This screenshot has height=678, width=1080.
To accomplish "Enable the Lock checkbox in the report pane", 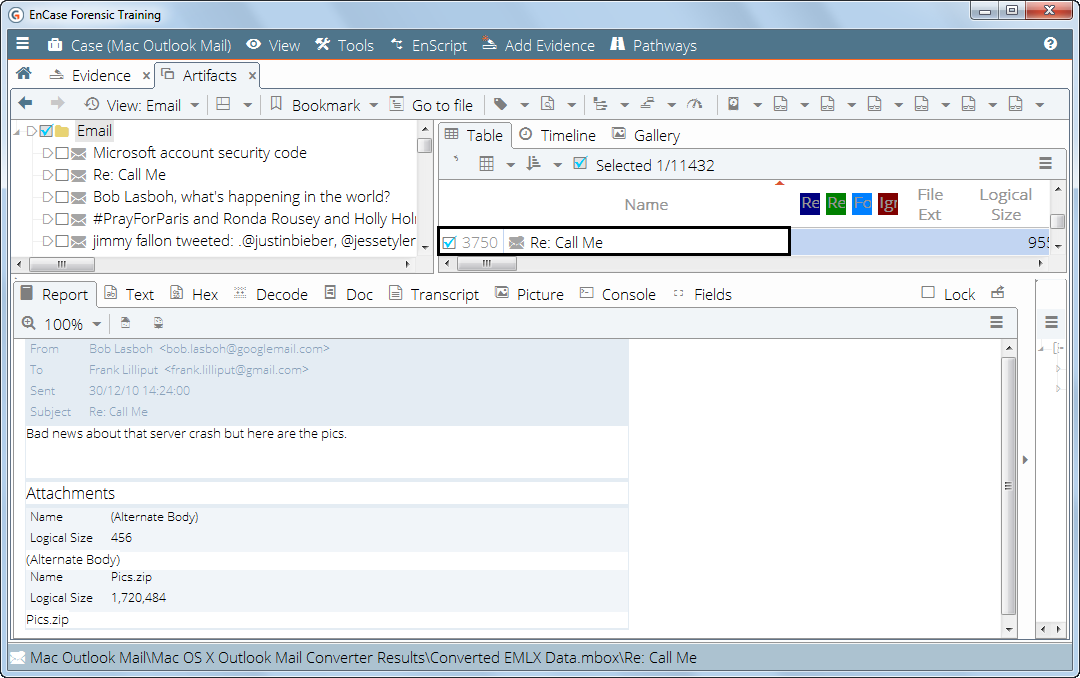I will pos(929,293).
